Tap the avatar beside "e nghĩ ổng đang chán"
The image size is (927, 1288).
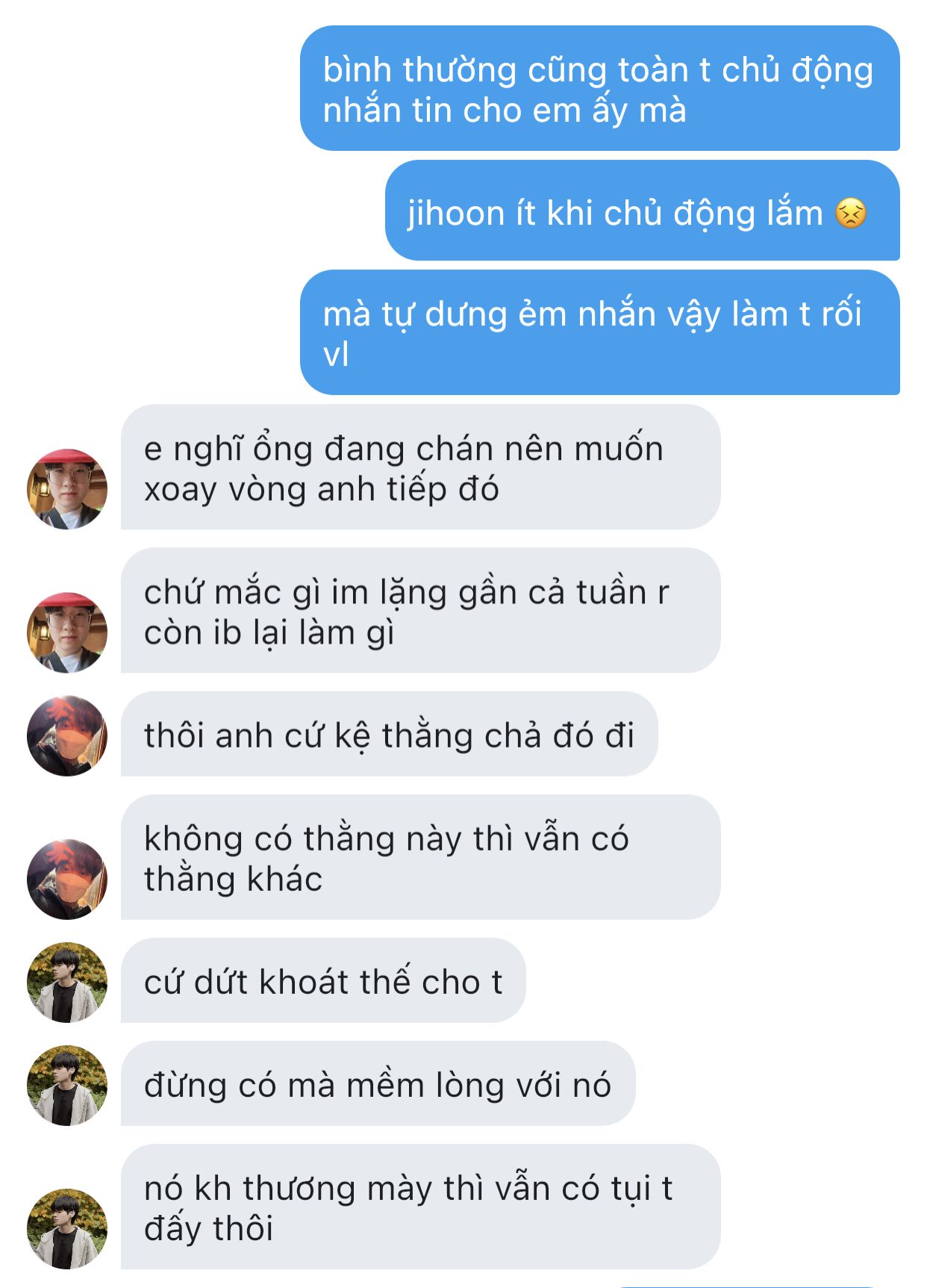coord(67,489)
